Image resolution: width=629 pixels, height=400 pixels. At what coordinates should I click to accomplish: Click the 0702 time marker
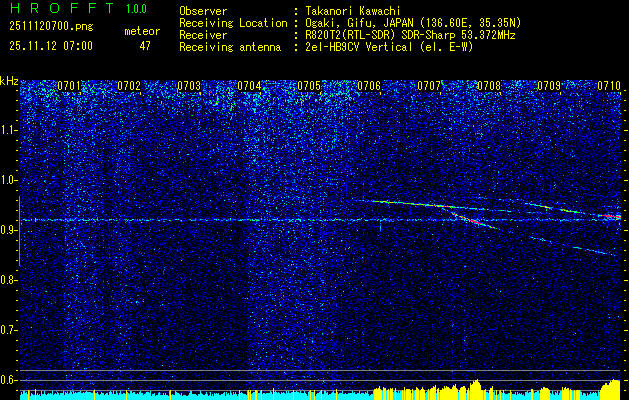point(129,86)
